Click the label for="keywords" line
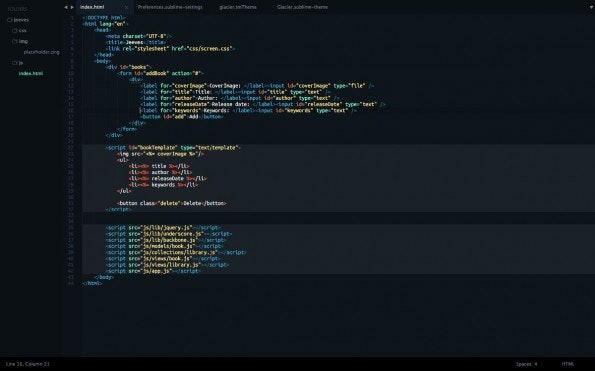This screenshot has height=371, width=595. tap(249, 110)
